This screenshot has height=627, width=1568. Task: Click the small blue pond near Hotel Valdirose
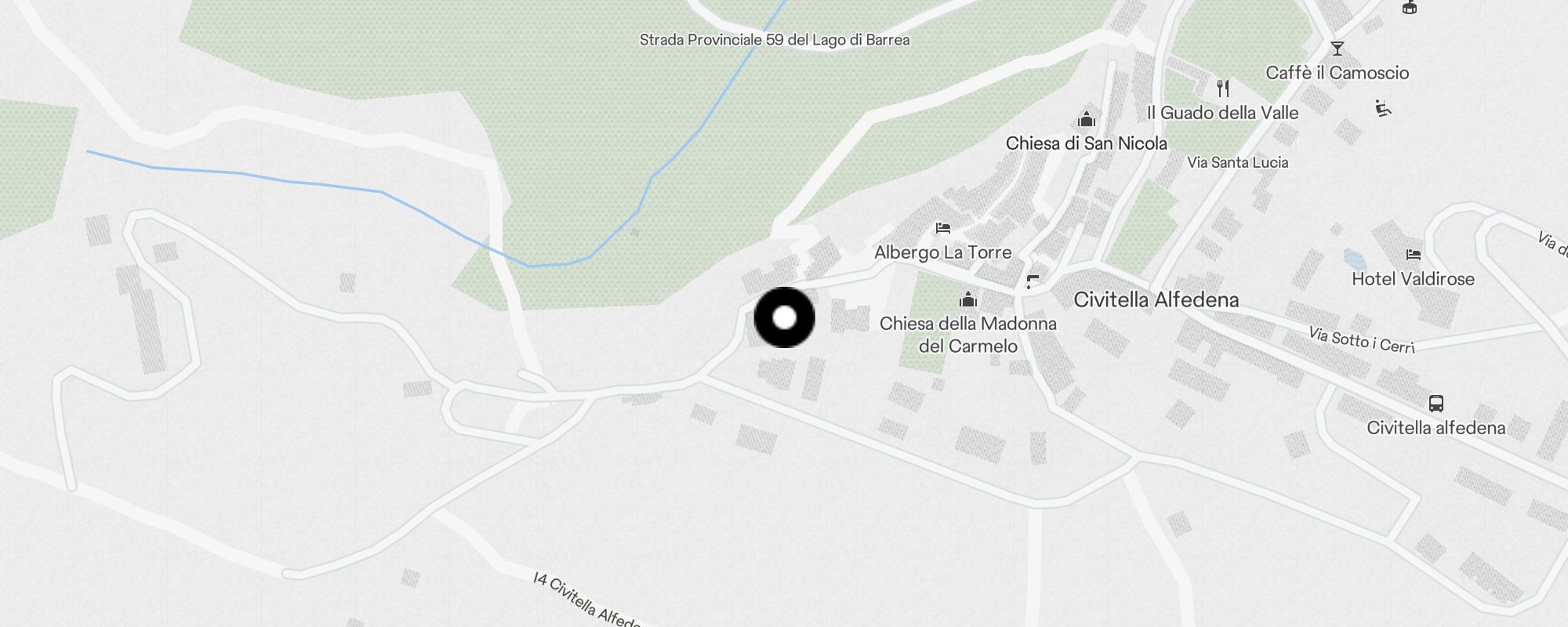[1355, 258]
